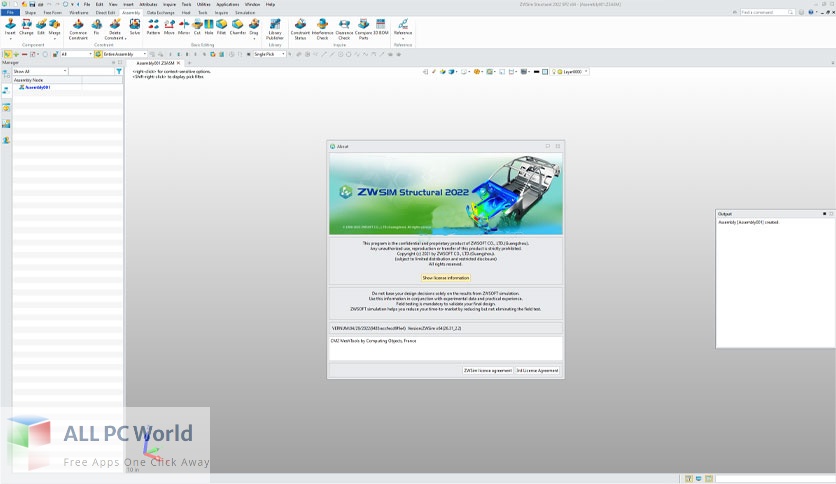Open the Common Constraint tool
Screen dimensions: 836x484
[78, 29]
